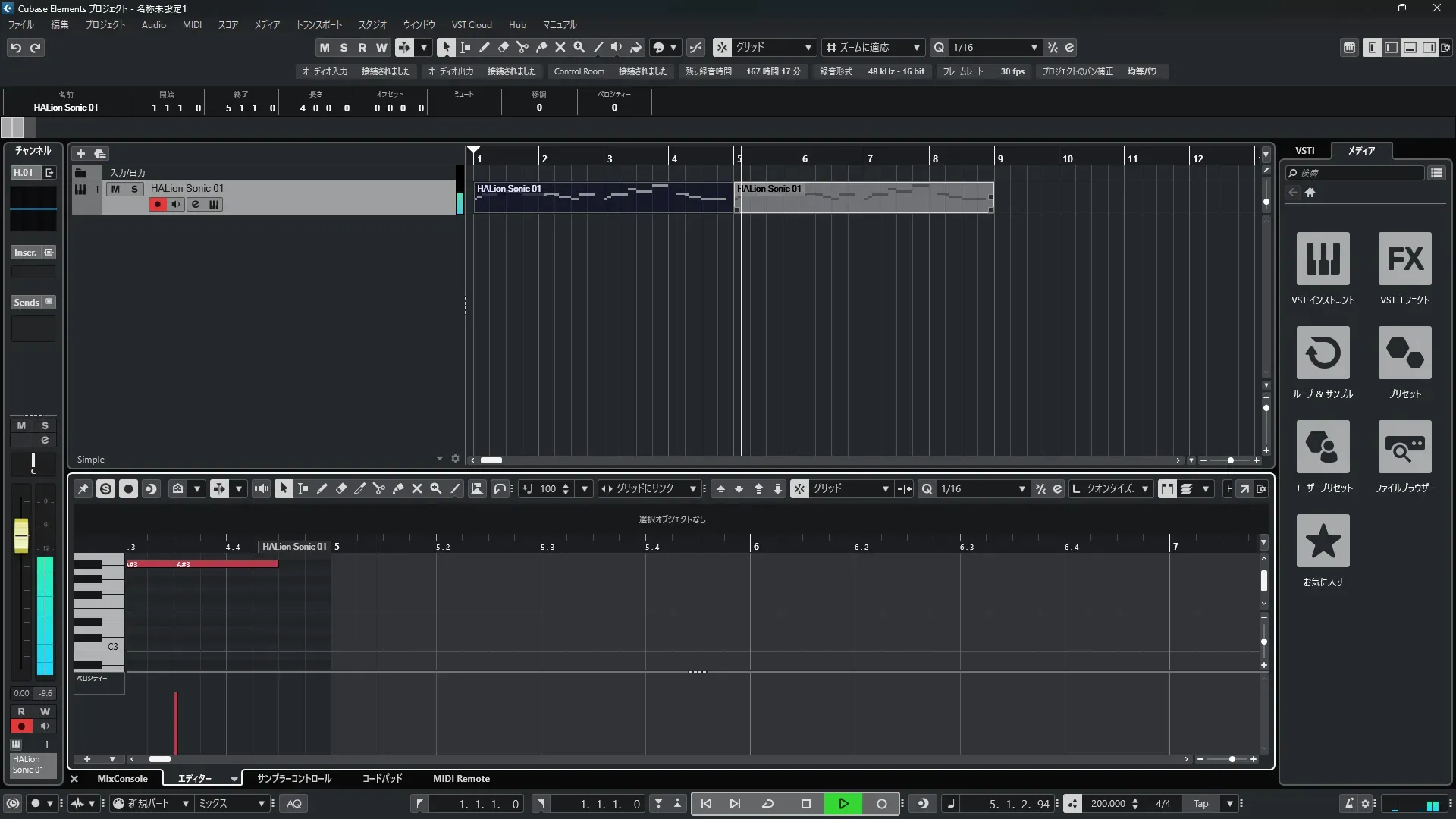Click the add track plus icon
Screen dimensions: 1456x819
80,153
